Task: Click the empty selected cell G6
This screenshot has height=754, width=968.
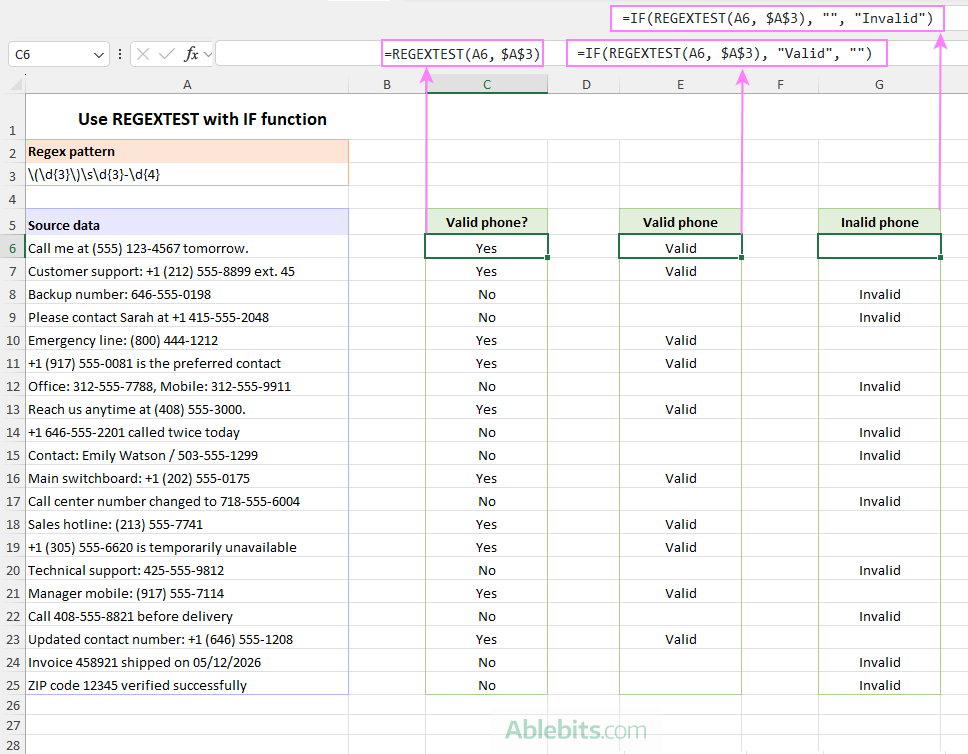Action: (x=879, y=246)
